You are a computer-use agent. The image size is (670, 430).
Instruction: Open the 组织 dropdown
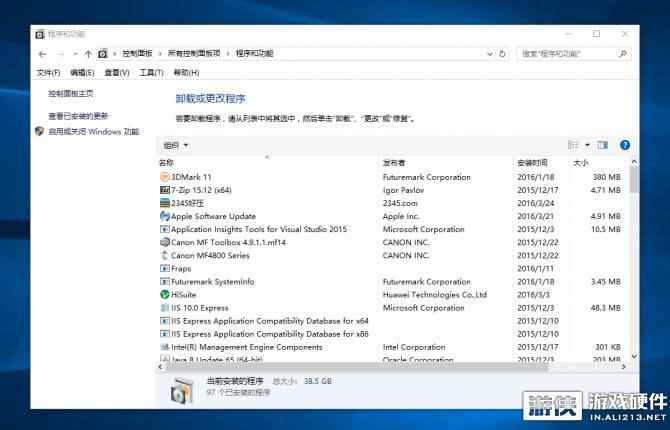(x=175, y=145)
